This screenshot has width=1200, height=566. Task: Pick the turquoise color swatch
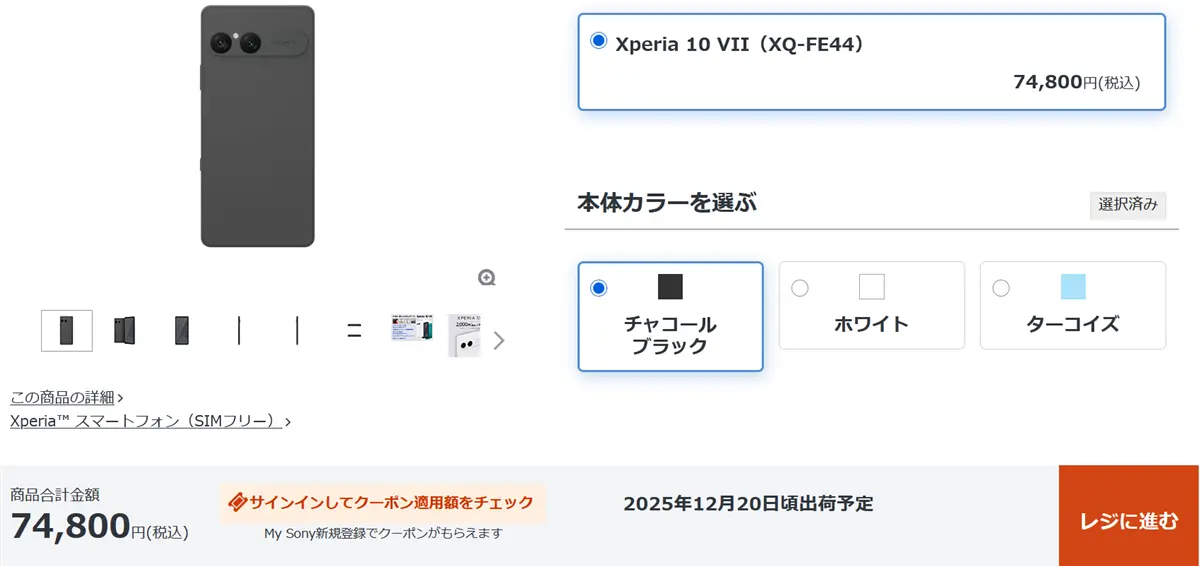click(x=1073, y=287)
